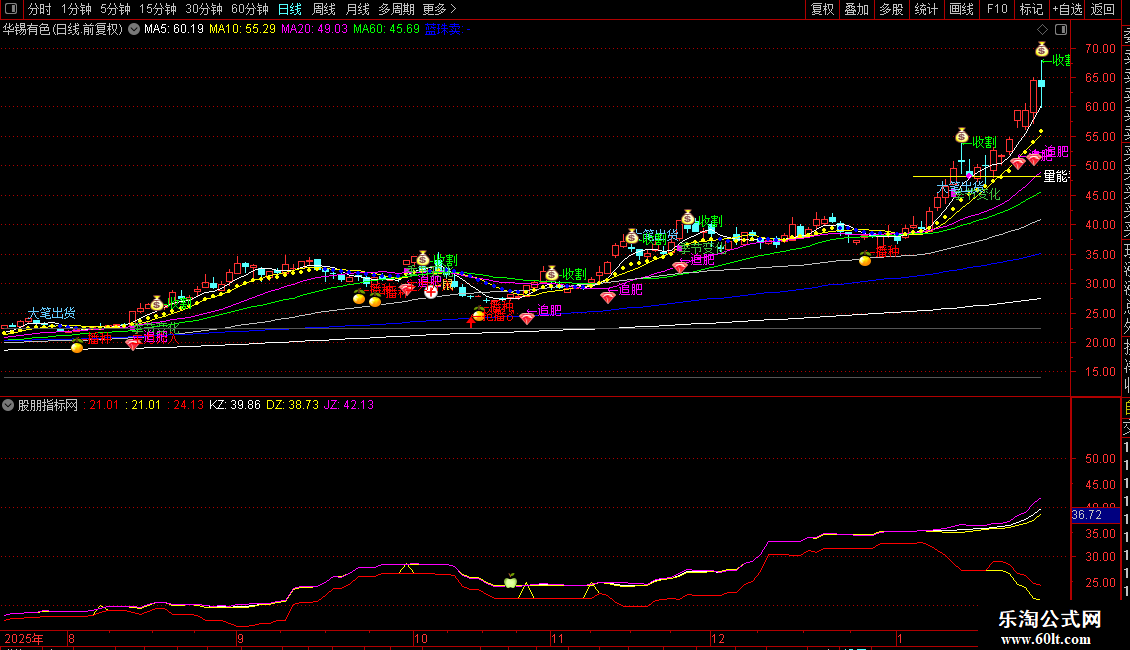
Task: Click the MA10: 55.29 indicator value
Action: tap(242, 30)
